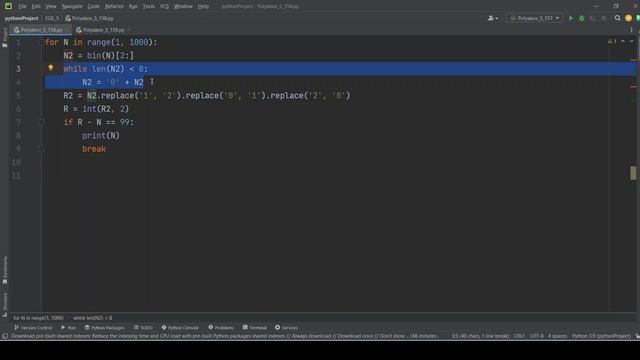Click the Run with Coverage icon
The width and height of the screenshot is (640, 360).
[x=593, y=18]
